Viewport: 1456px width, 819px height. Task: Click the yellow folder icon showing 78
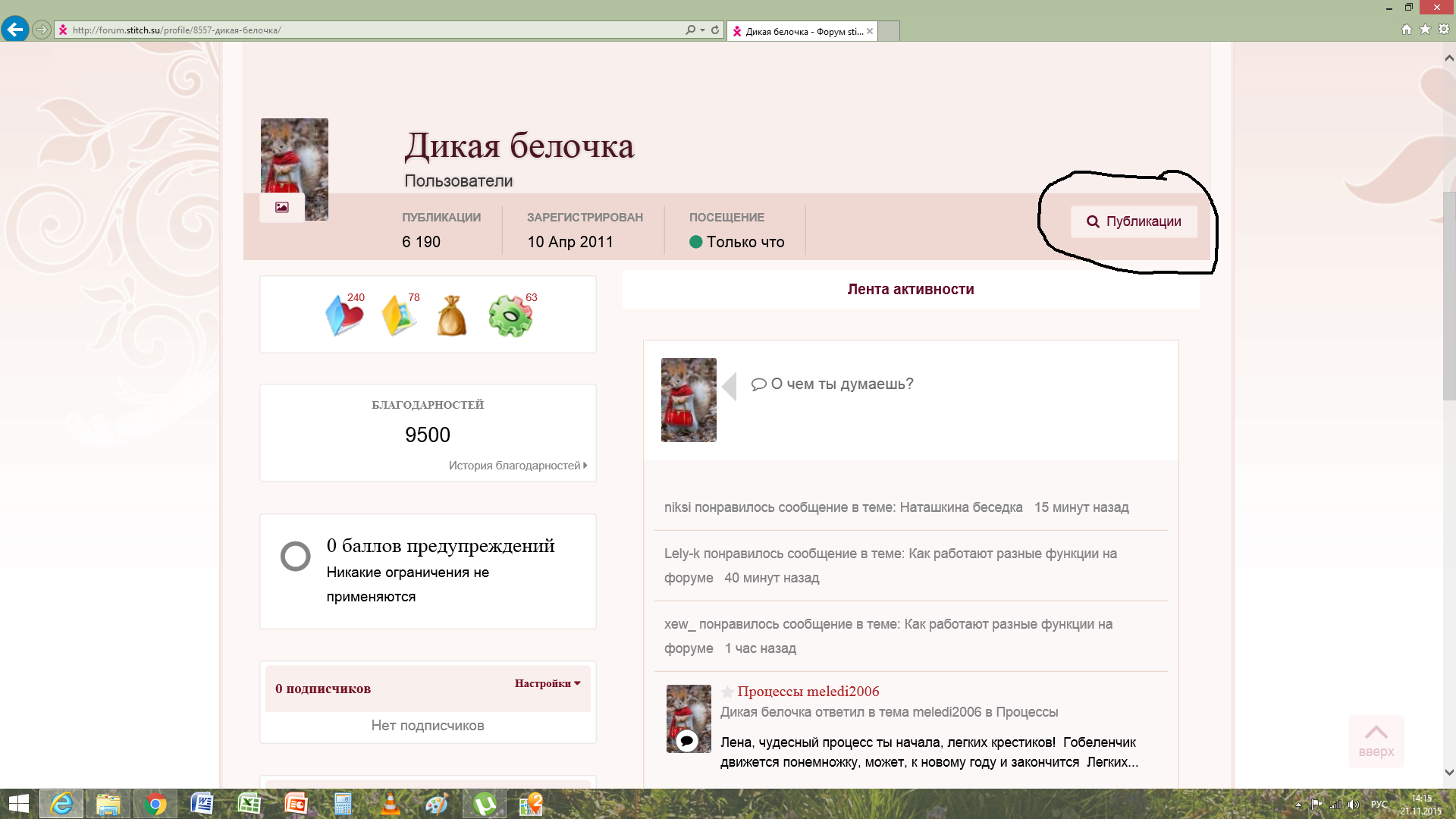pyautogui.click(x=399, y=315)
